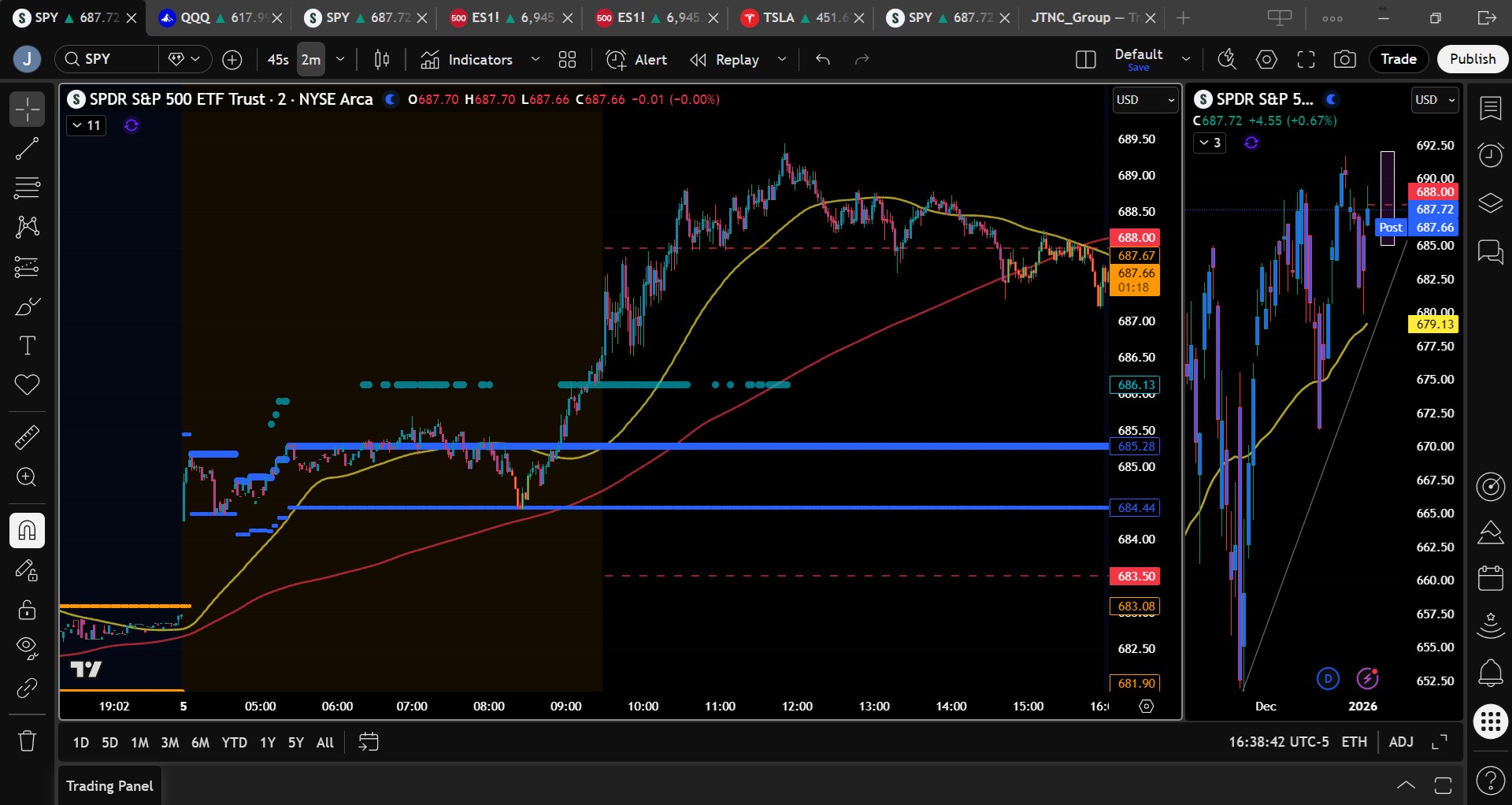Collapse the 3 indicators legend on right chart
This screenshot has height=805, width=1512.
[x=1210, y=143]
